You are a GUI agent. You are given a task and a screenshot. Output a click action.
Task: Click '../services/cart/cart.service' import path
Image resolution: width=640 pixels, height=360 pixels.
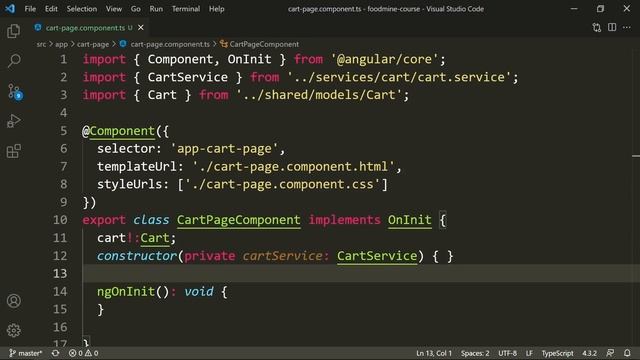(x=399, y=77)
